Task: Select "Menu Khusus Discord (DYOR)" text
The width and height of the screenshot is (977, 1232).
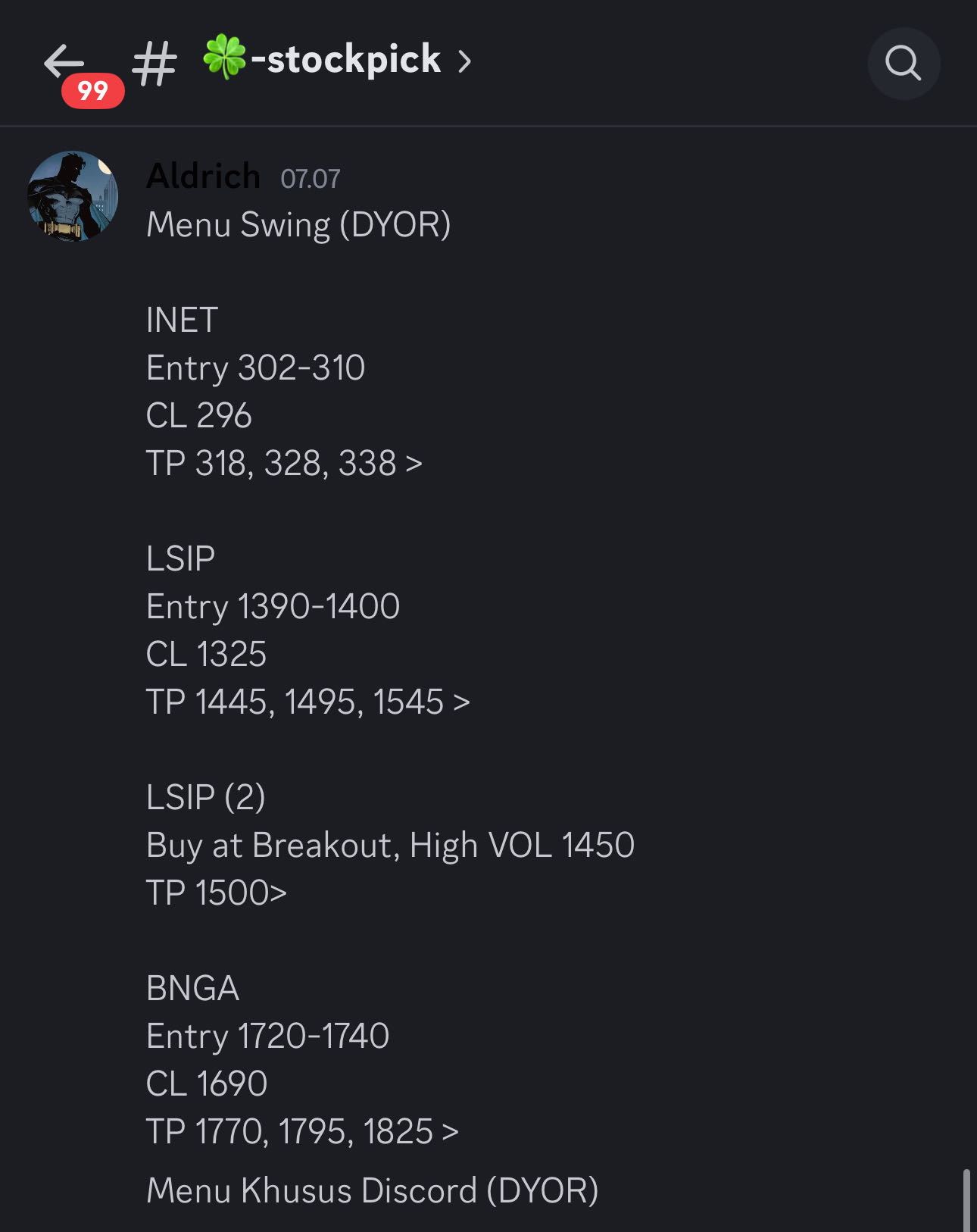Action: coord(372,1190)
